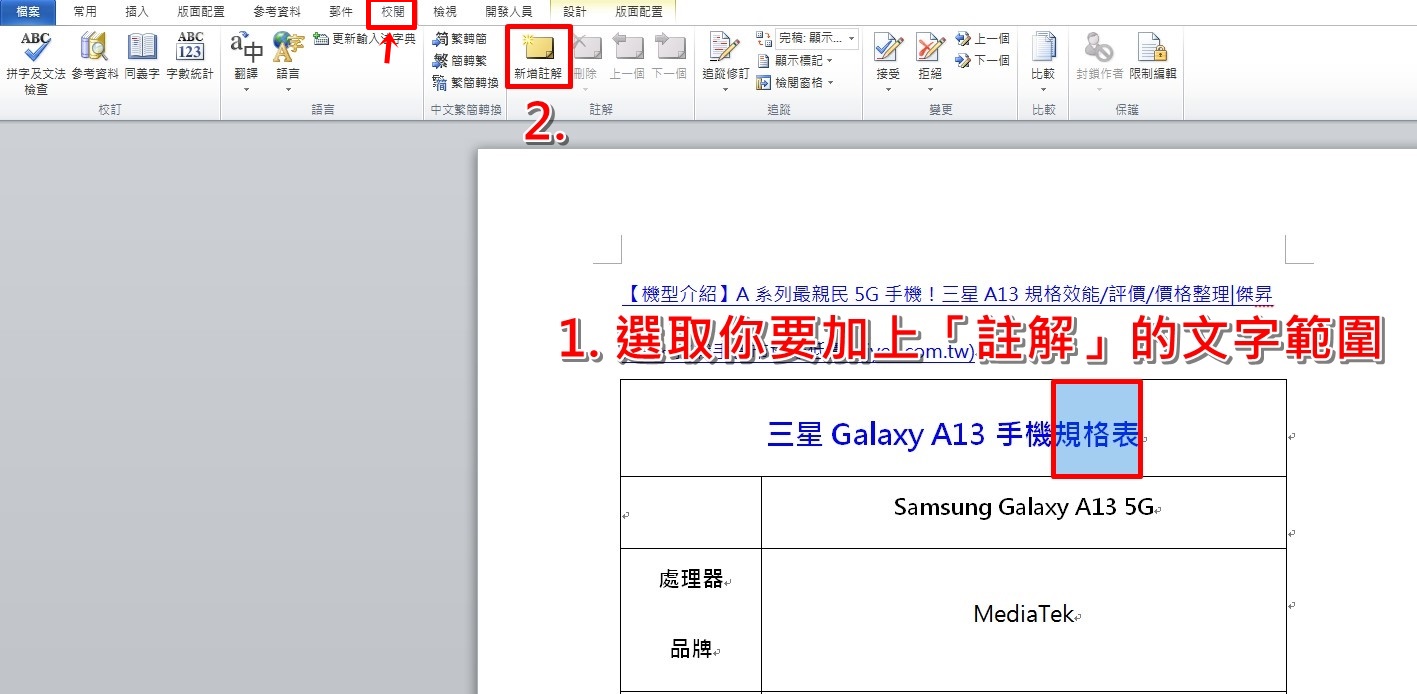Open the 檔案 file tab

(x=28, y=12)
